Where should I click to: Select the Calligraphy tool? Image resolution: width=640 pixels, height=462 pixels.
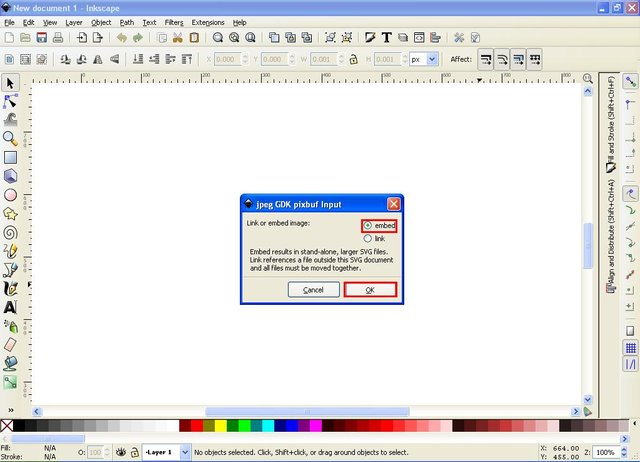[x=10, y=289]
